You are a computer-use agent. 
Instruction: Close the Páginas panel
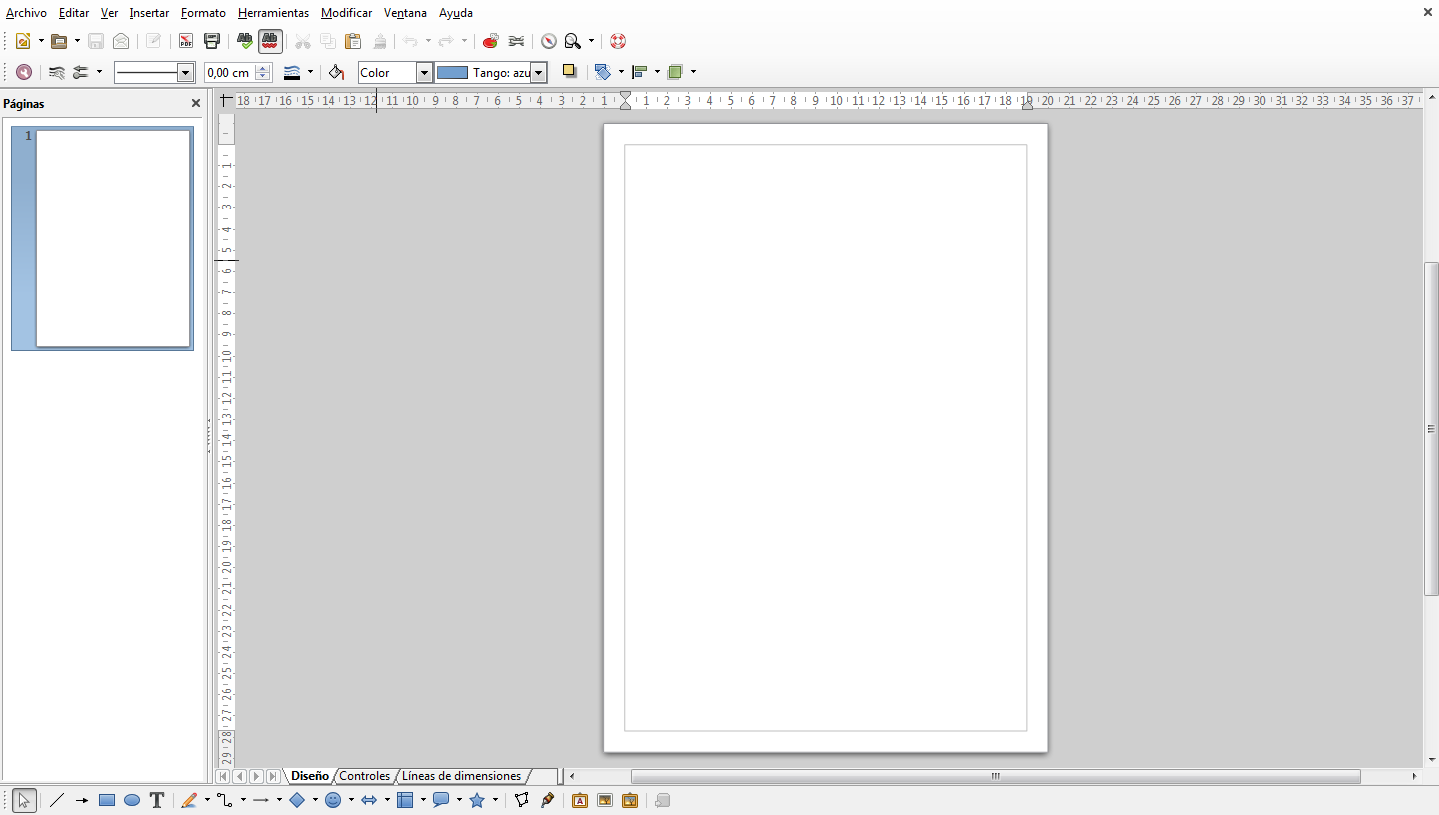click(195, 103)
